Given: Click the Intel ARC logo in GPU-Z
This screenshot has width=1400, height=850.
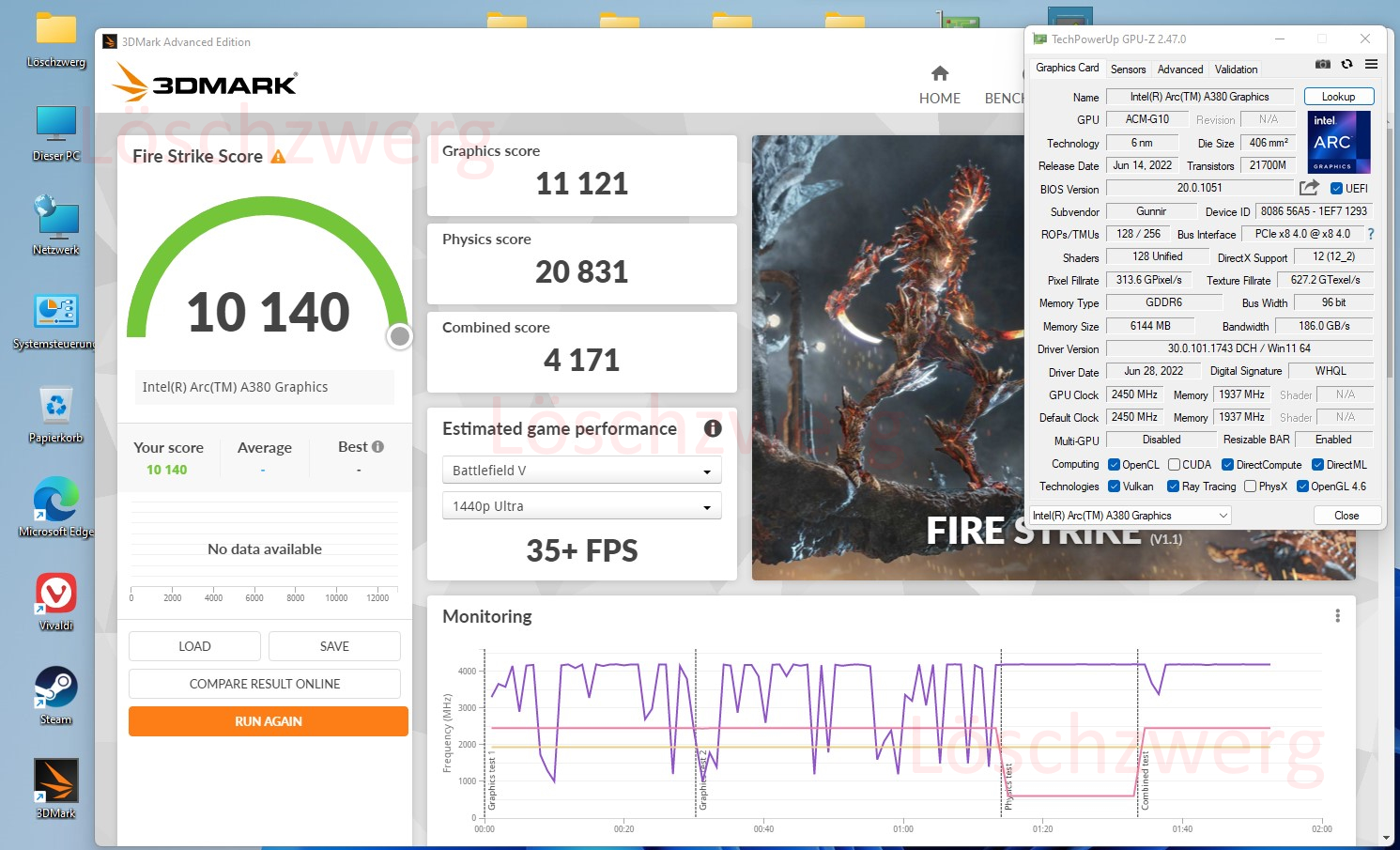Looking at the screenshot, I should click(1339, 142).
